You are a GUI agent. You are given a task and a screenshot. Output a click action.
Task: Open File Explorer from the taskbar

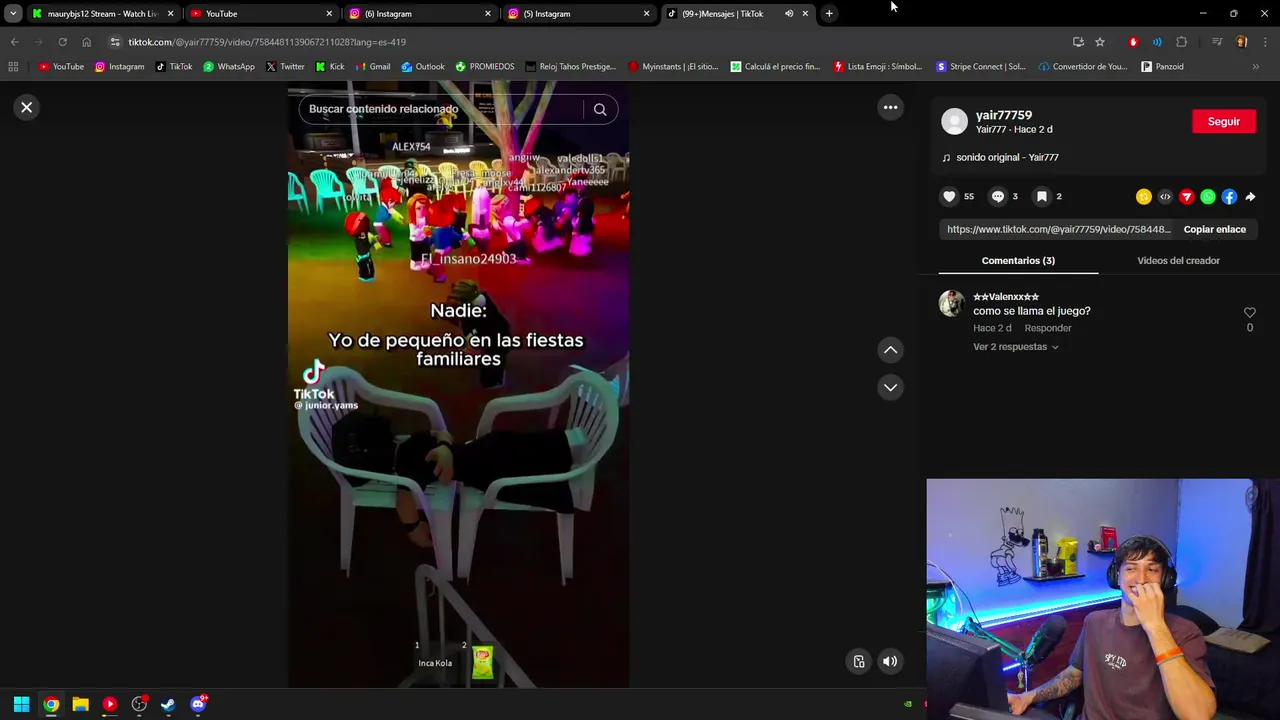[80, 704]
